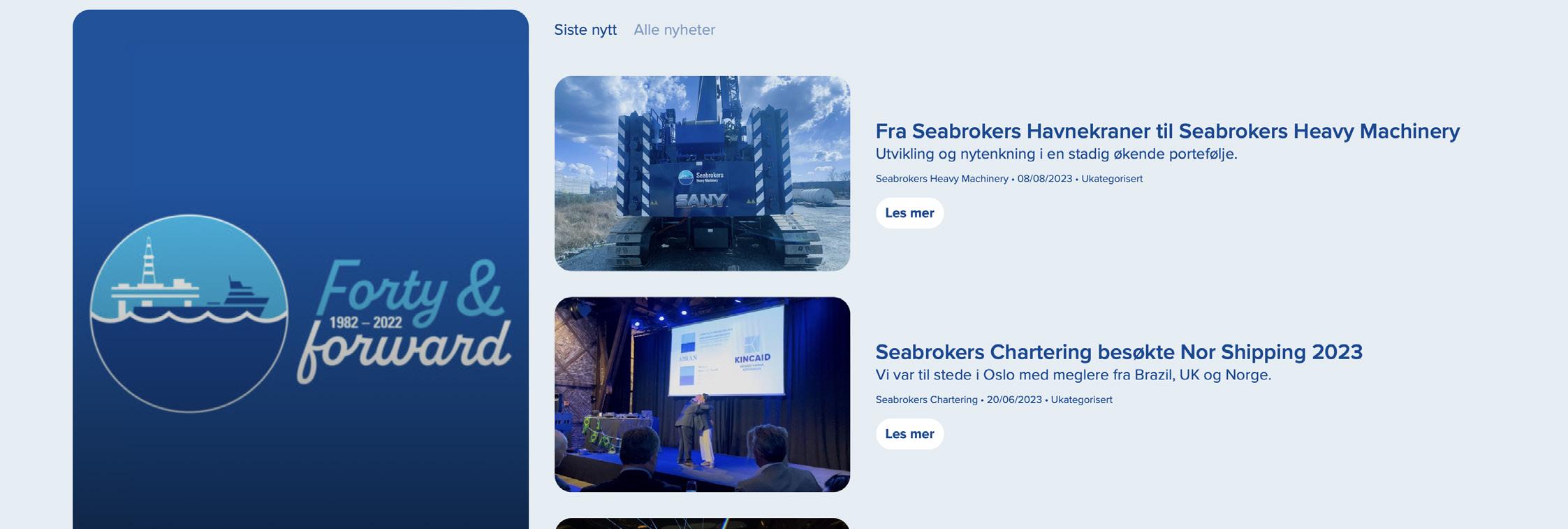Open the Nor Shipping stage presentation photo

point(702,394)
